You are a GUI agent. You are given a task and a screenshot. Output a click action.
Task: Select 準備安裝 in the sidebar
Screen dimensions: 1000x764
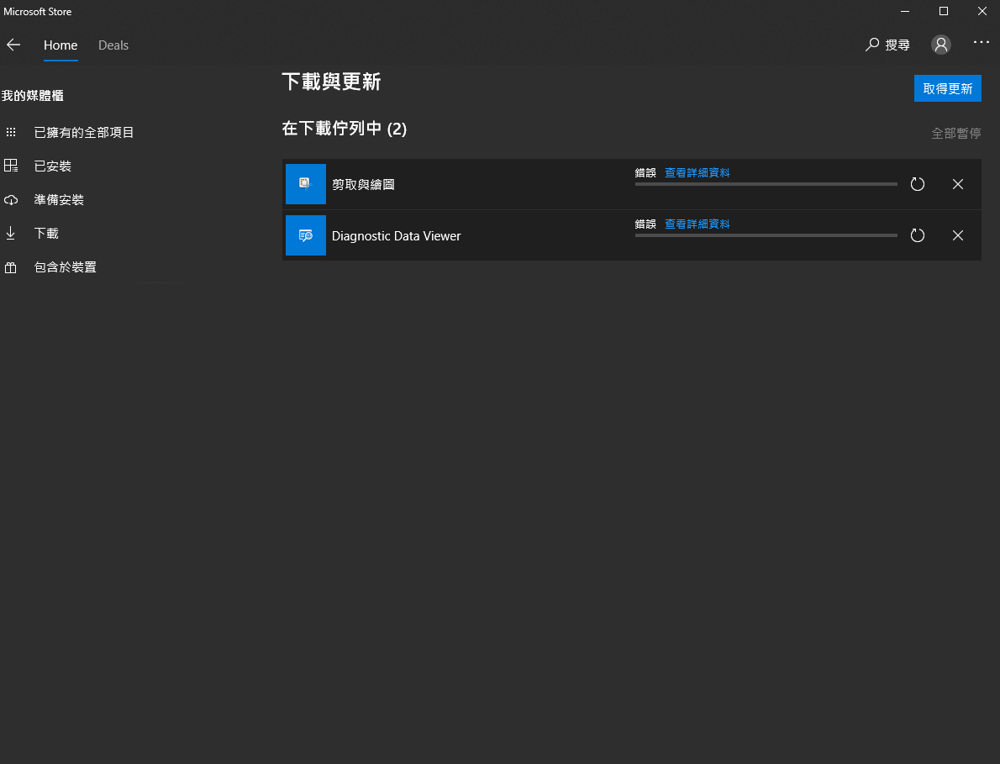point(59,200)
